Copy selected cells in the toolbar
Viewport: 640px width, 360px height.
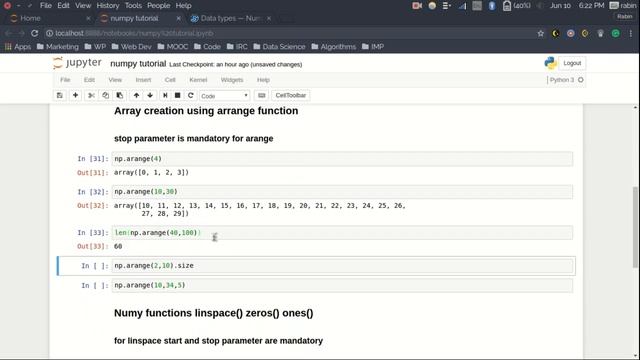tap(105, 96)
